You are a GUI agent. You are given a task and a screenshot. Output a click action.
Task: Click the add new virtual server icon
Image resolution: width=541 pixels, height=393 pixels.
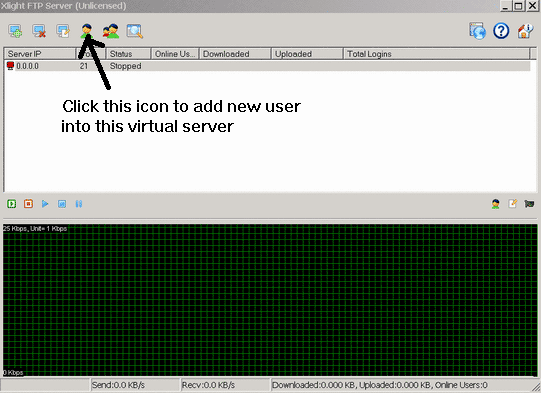tap(16, 31)
